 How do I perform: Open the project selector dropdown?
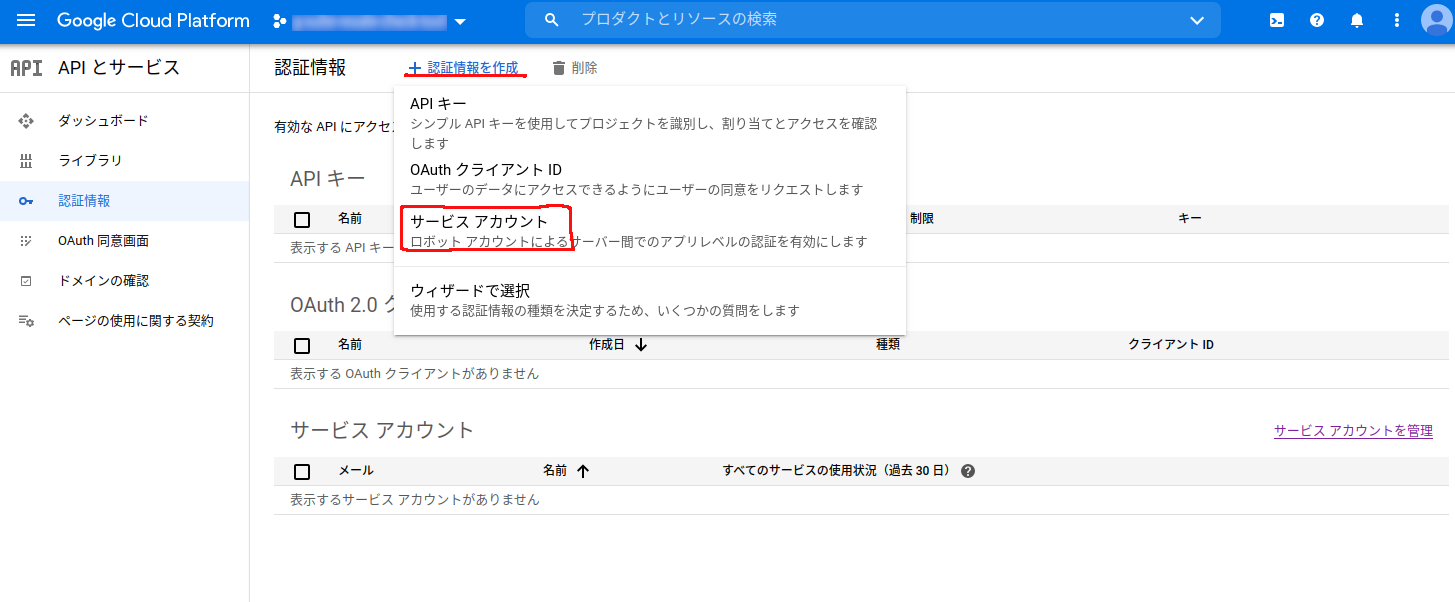370,21
